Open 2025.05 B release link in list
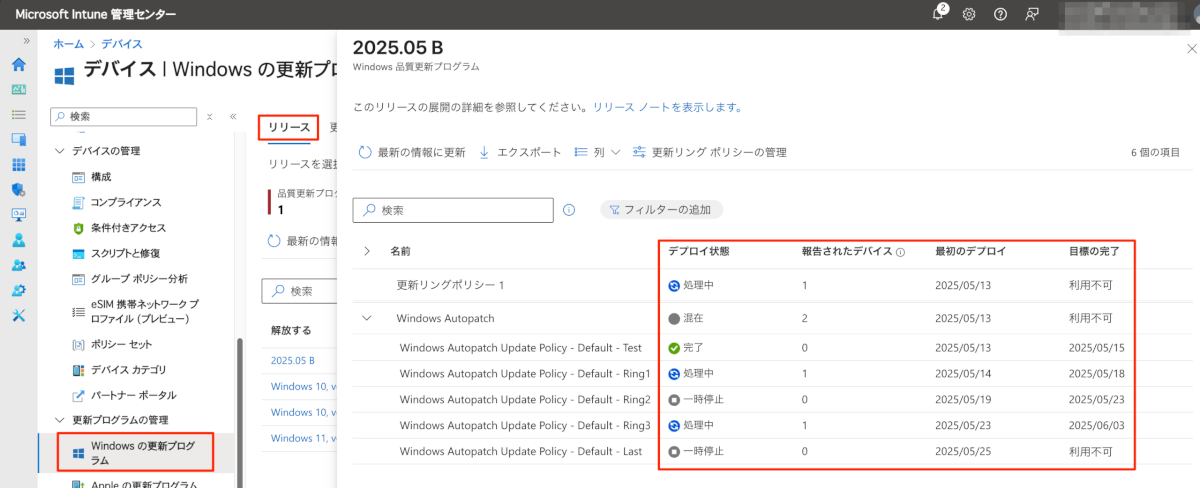1200x488 pixels. point(293,360)
